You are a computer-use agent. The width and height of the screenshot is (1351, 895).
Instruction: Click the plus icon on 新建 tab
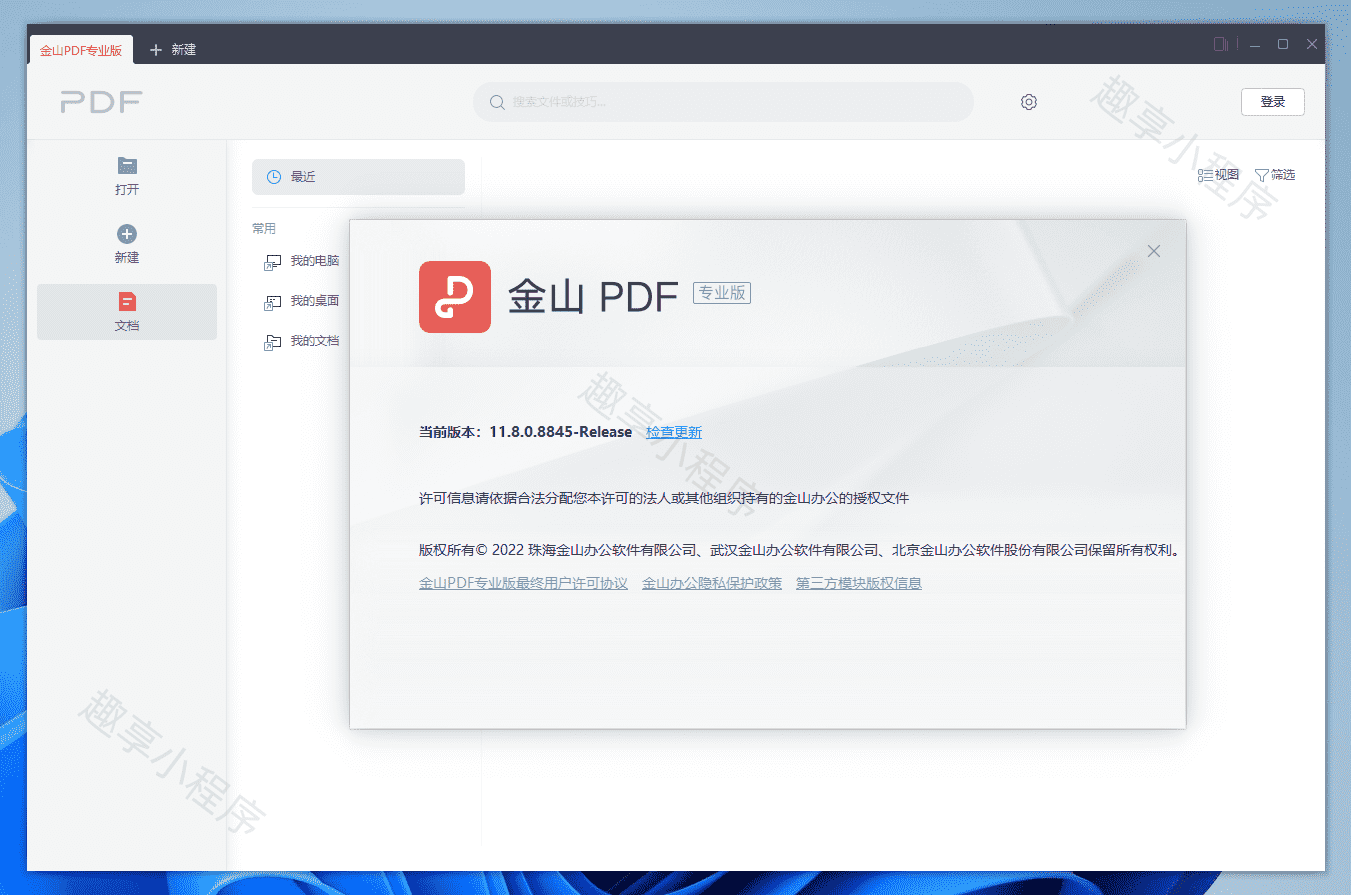tap(156, 50)
